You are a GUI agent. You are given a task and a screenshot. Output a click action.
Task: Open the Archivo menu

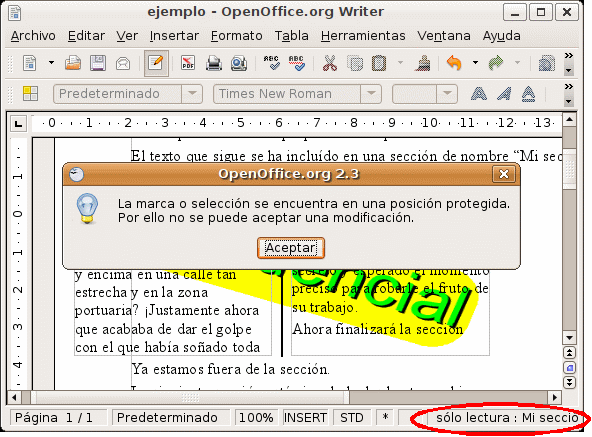coord(33,36)
